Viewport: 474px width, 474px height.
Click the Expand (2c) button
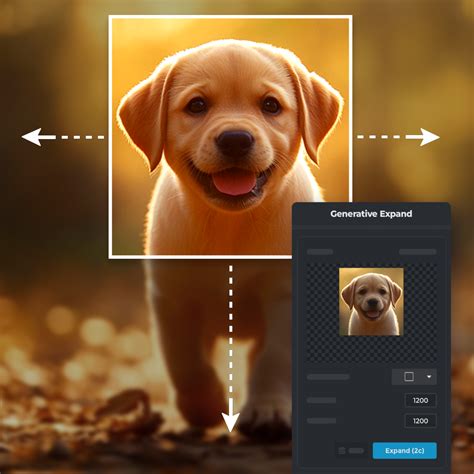click(x=404, y=451)
